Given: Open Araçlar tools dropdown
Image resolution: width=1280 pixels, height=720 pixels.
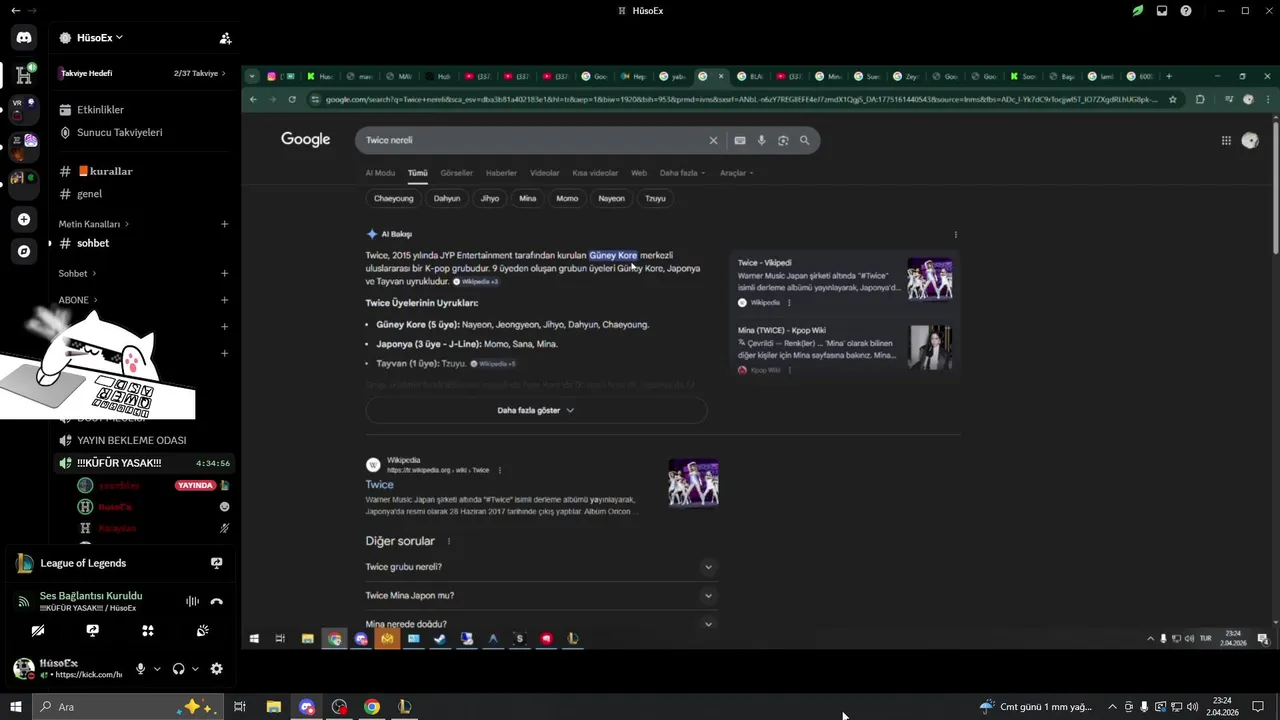Looking at the screenshot, I should pos(736,173).
